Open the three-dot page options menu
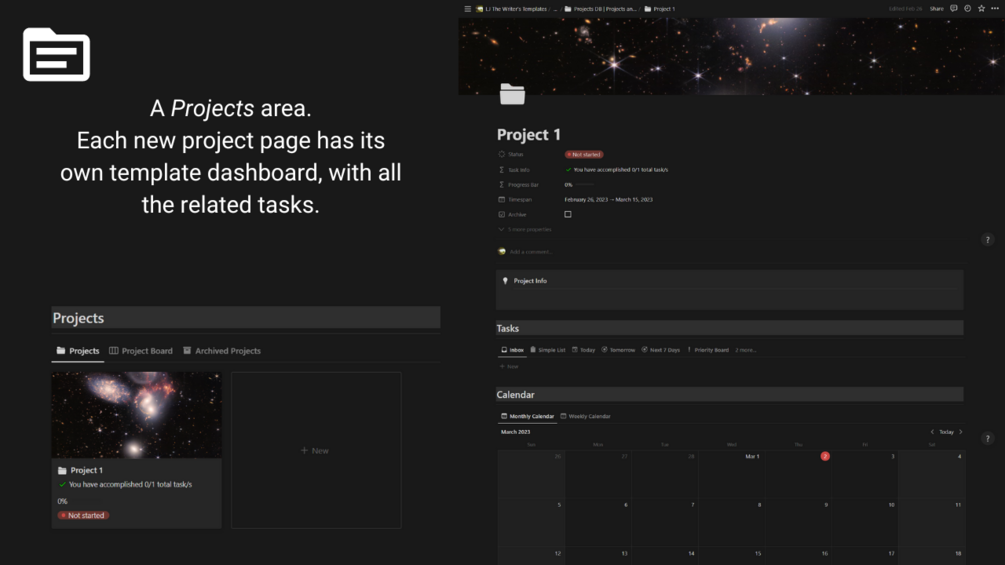The height and width of the screenshot is (565, 1005). pyautogui.click(x=995, y=9)
